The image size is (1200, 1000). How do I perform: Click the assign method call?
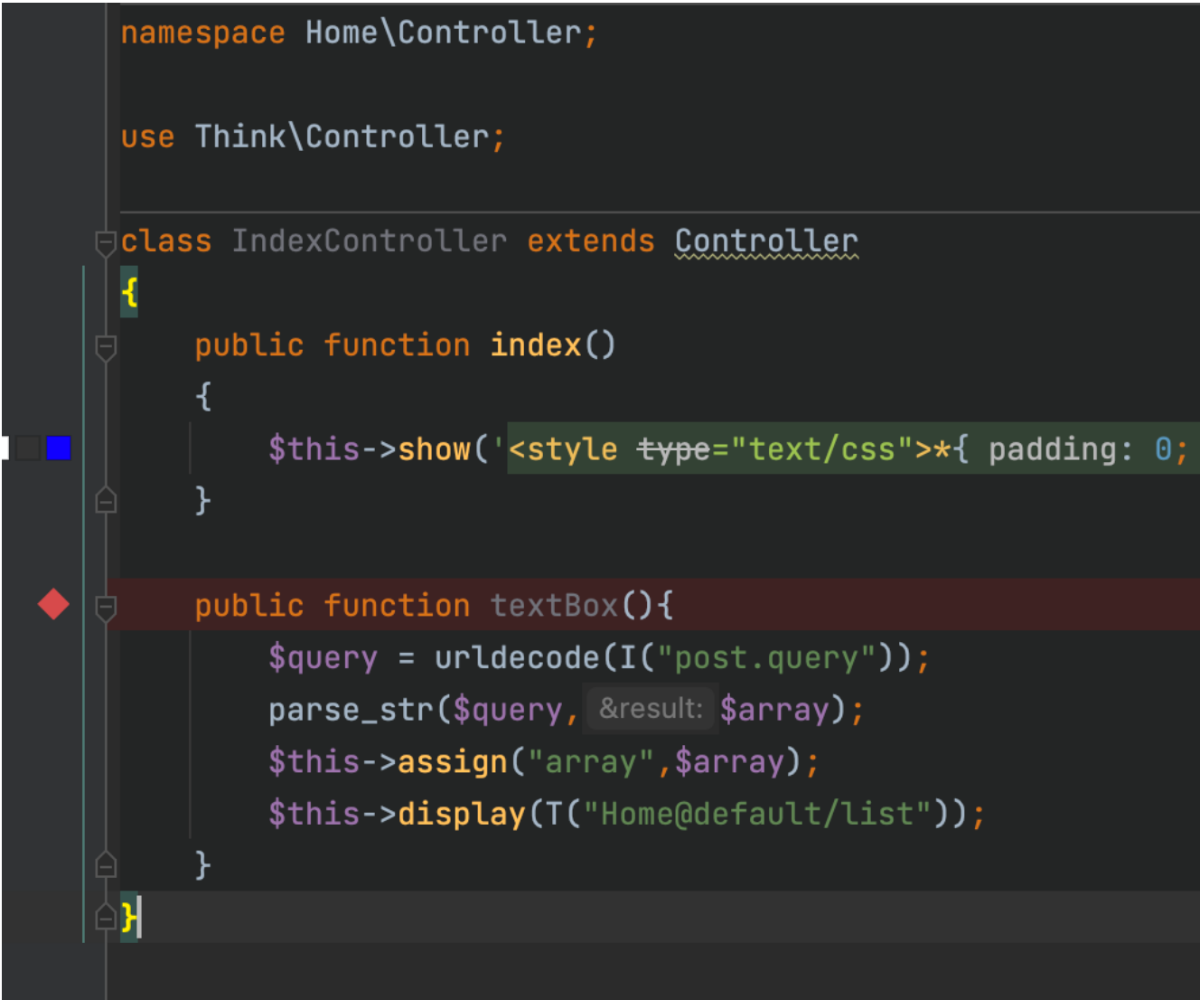[x=453, y=762]
